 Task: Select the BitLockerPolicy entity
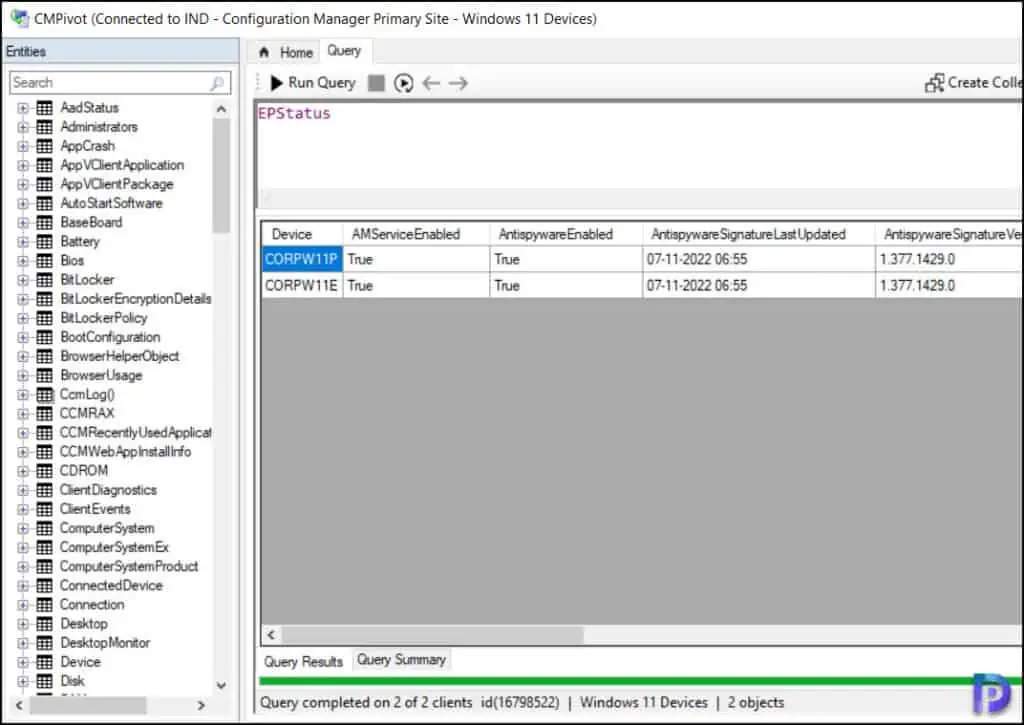(x=104, y=318)
